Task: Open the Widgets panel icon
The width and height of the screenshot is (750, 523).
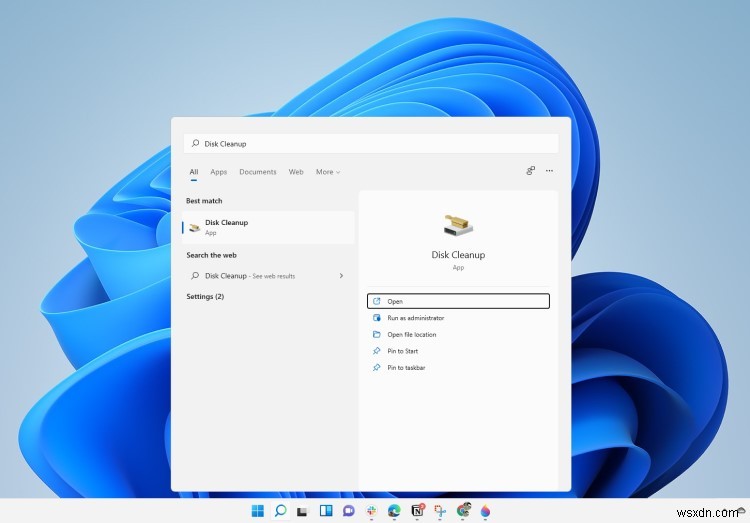Action: point(326,511)
